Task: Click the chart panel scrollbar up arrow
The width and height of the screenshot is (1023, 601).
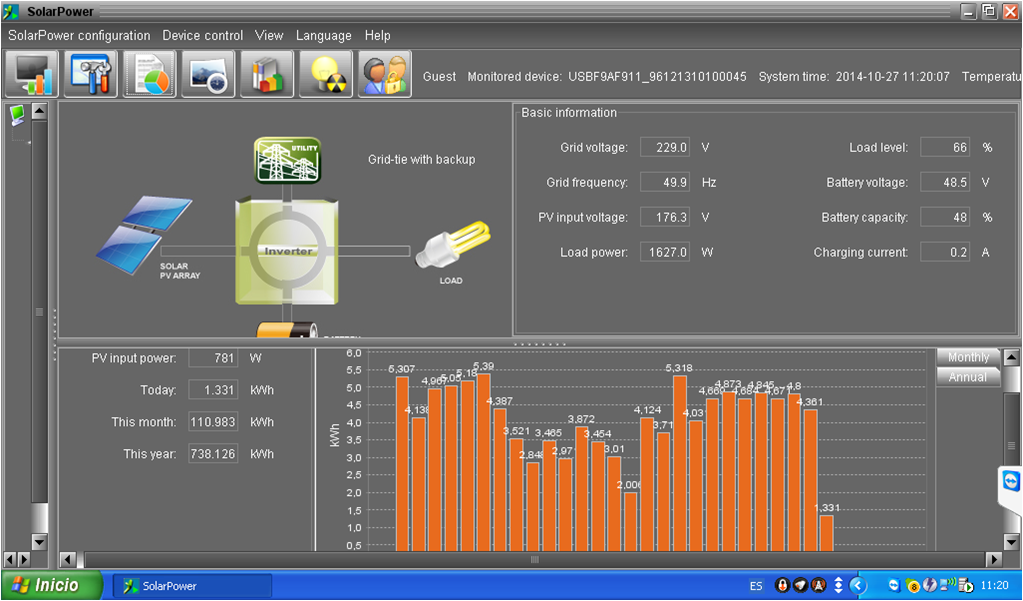Action: tap(1011, 357)
